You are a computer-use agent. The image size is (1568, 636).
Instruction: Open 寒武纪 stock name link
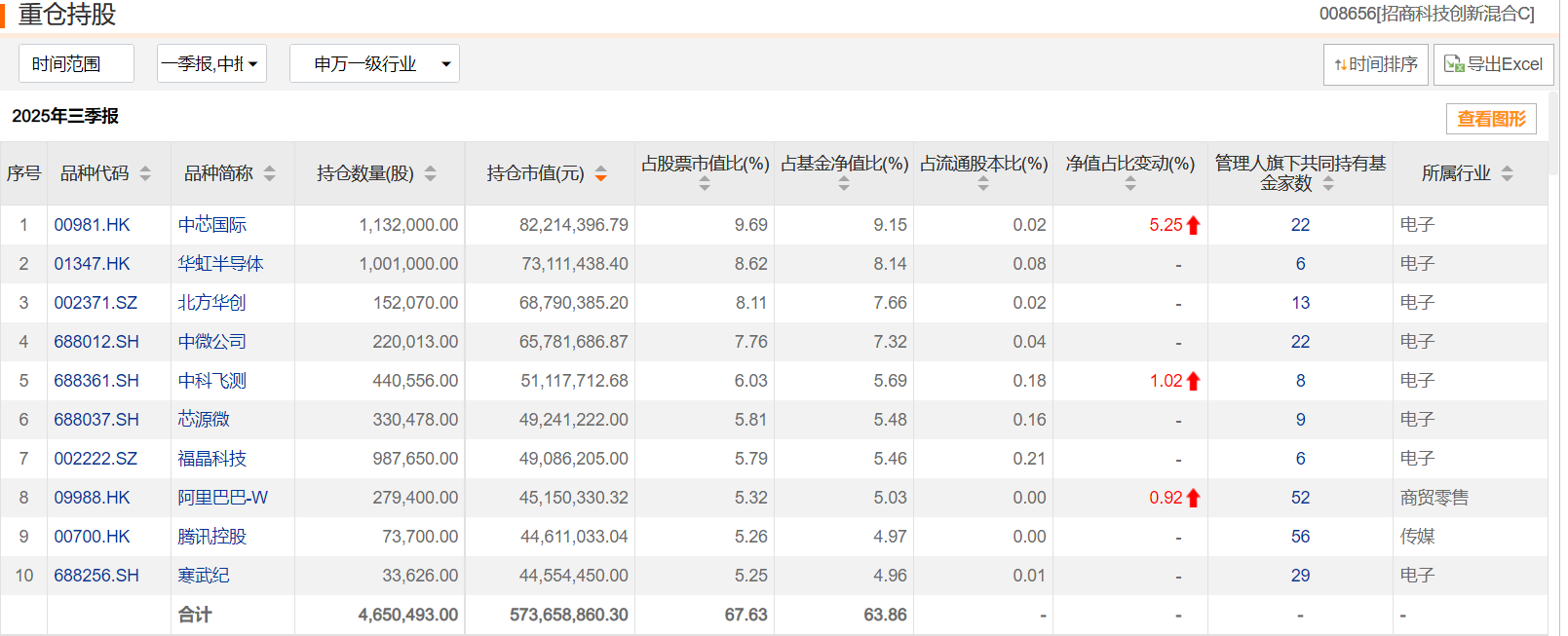(x=204, y=576)
